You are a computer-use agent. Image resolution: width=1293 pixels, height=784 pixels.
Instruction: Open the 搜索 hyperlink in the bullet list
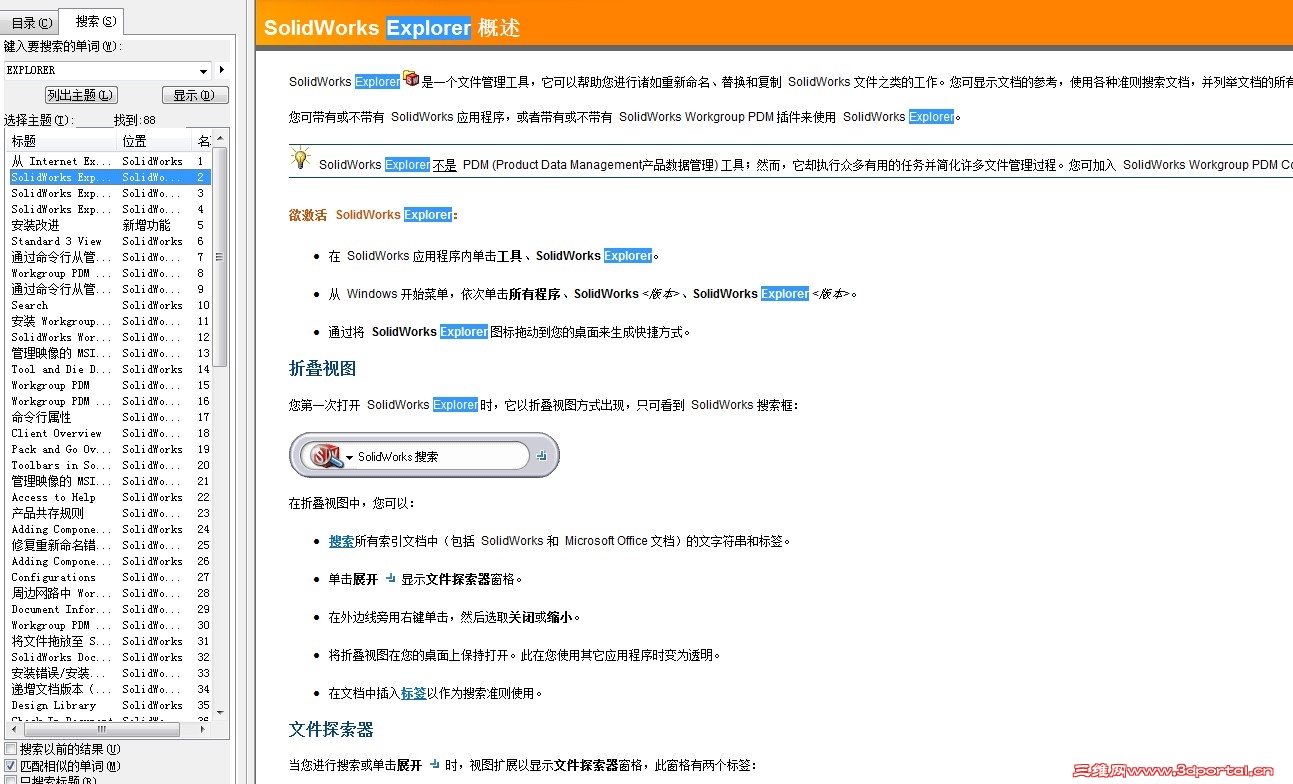(341, 541)
